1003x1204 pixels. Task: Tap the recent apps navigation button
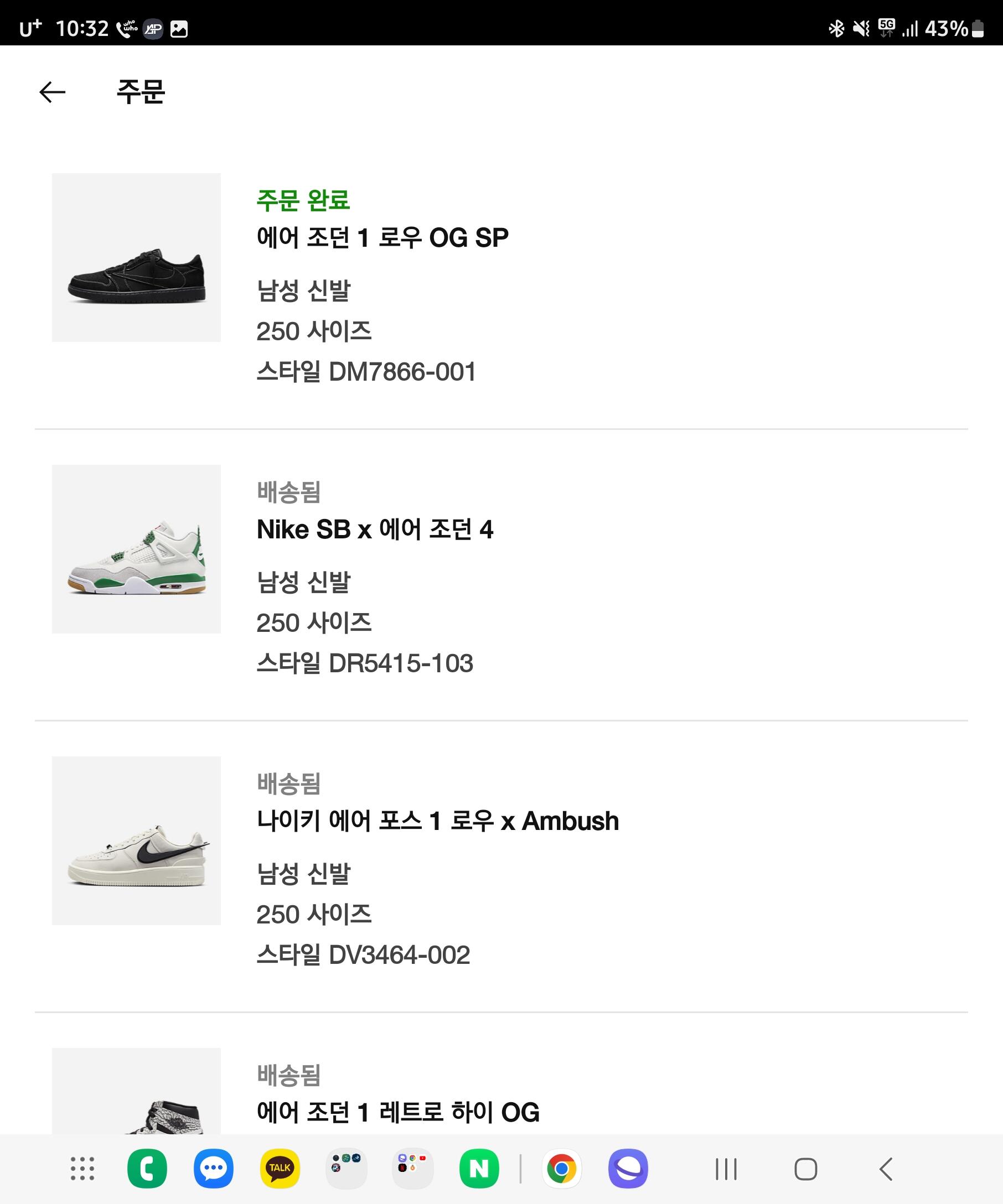tap(726, 1169)
